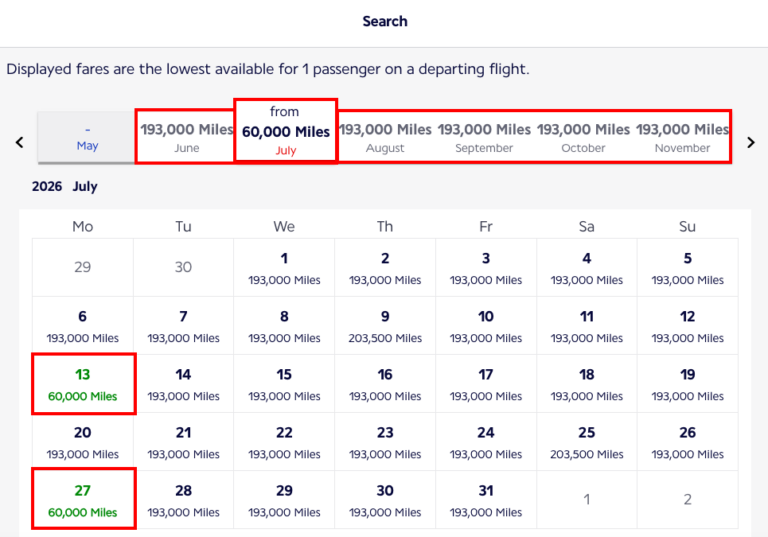Select the June 193,000 Miles tab
This screenshot has height=537, width=768.
click(x=187, y=138)
